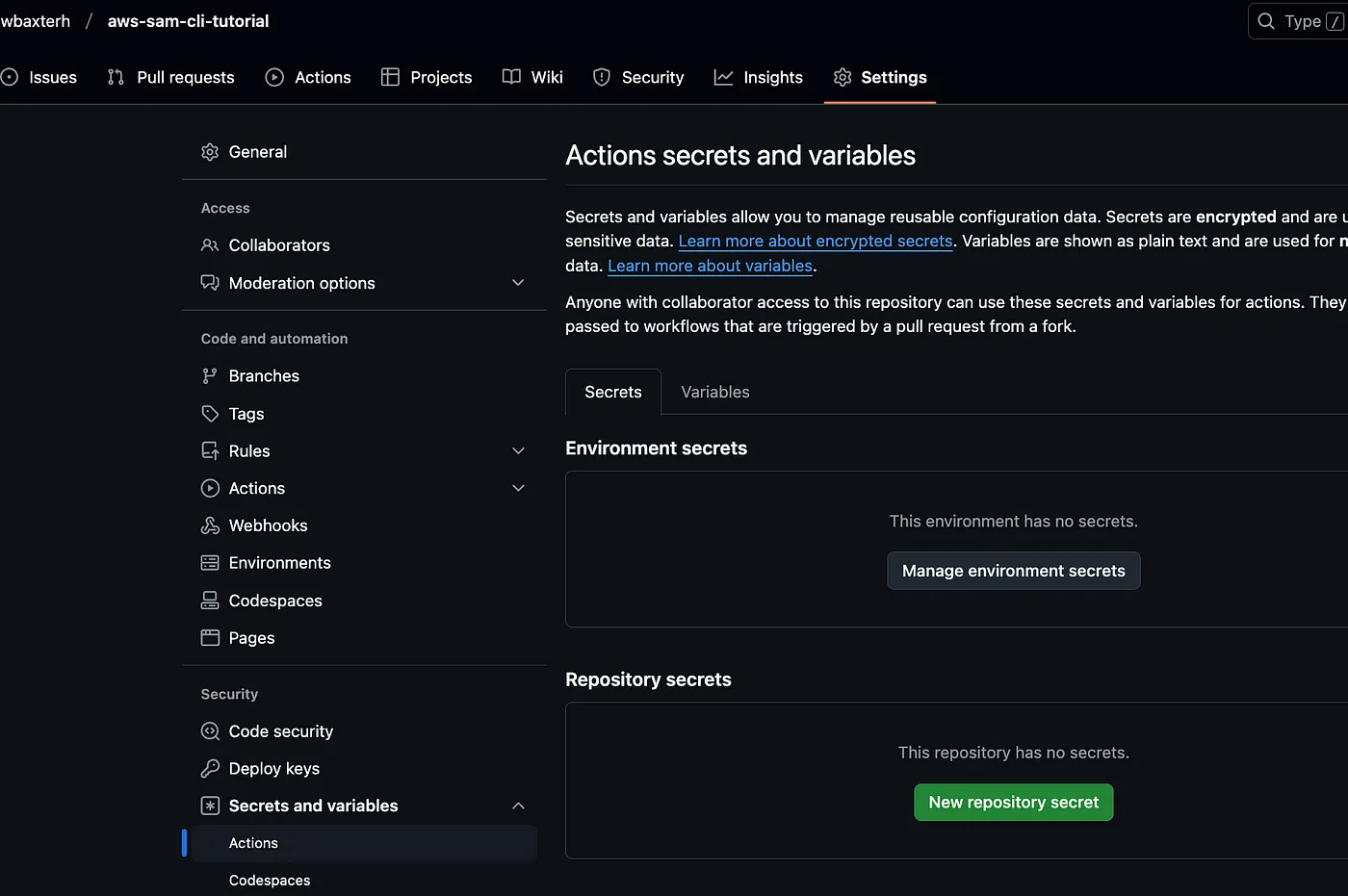Click the General gear icon in sidebar
Screen dimensions: 1348x896
pos(210,152)
